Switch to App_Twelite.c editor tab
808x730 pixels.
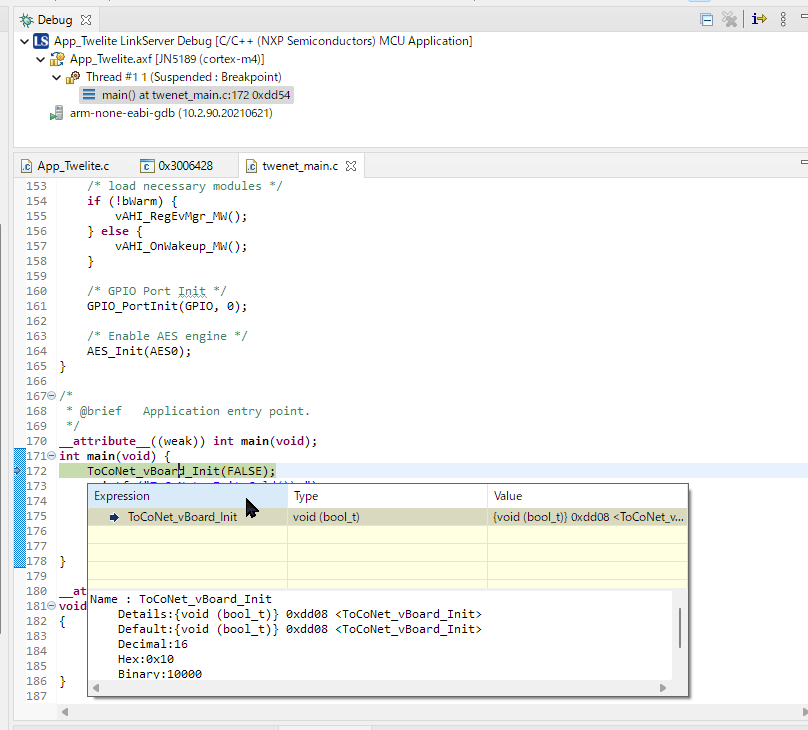click(x=65, y=166)
